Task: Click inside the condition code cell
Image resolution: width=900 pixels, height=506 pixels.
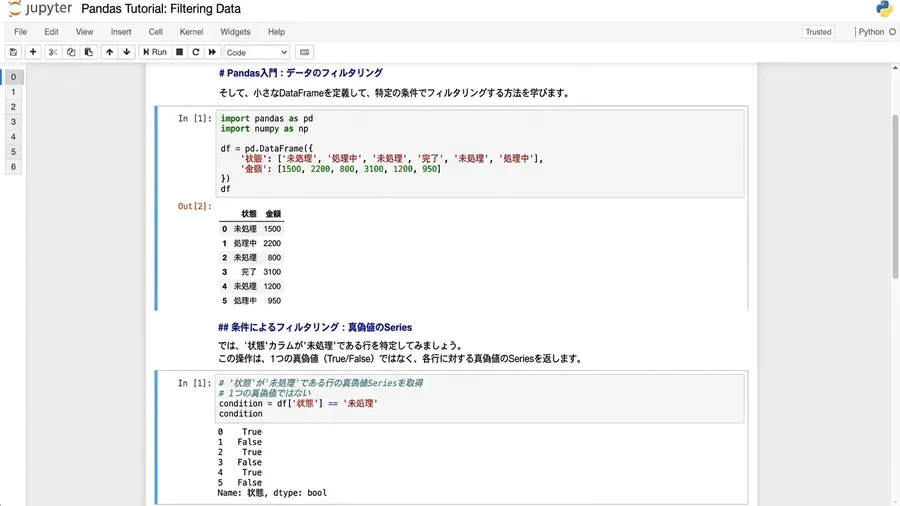Action: [480, 398]
